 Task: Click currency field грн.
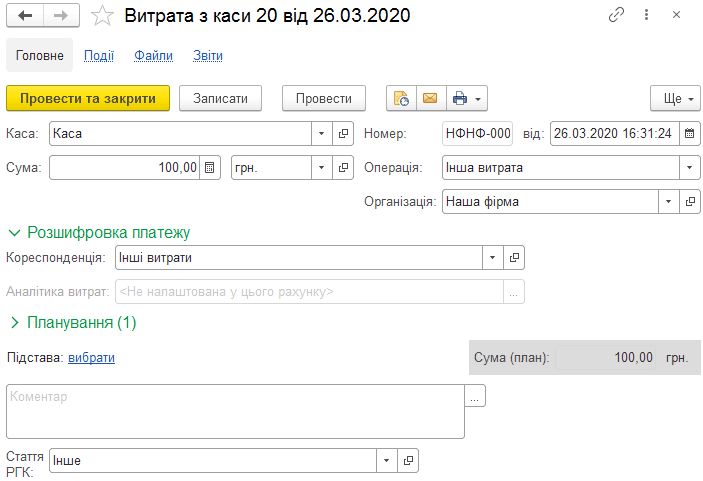coord(271,168)
